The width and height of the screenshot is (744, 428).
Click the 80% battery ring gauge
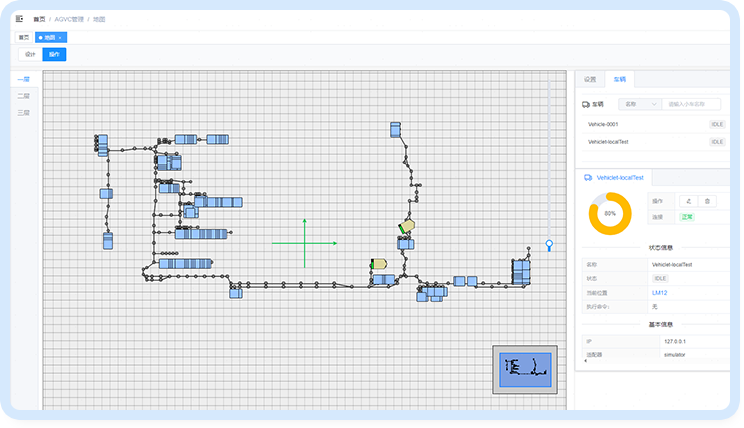coord(610,213)
